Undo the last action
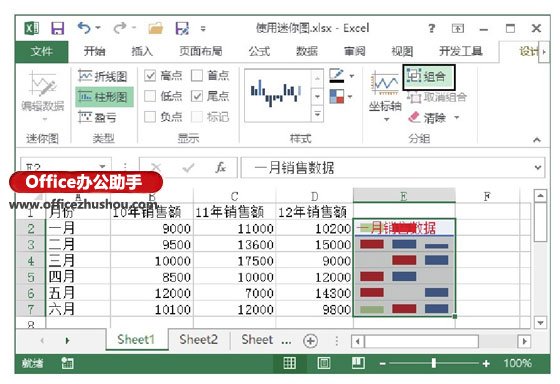 click(x=84, y=28)
